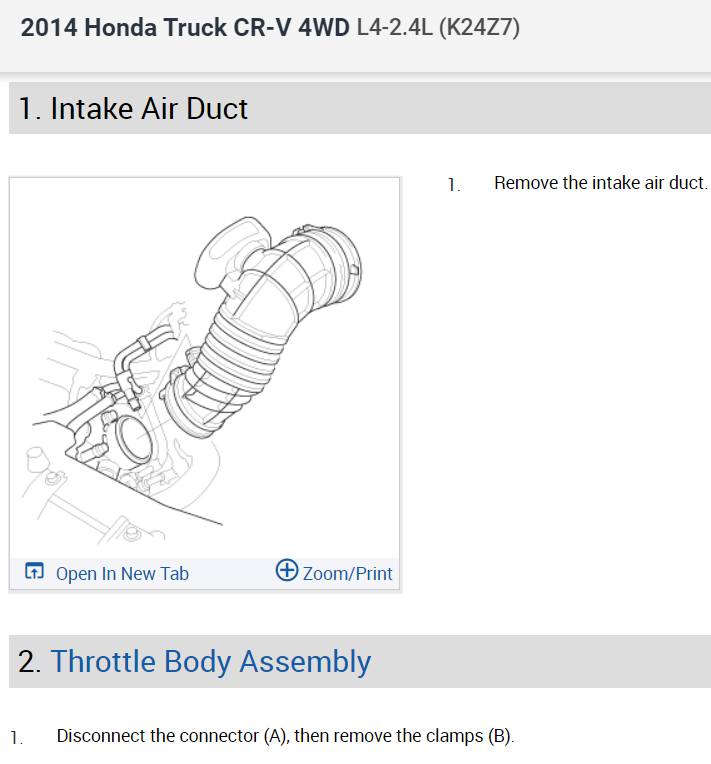
Task: Click the round throttle body opening in diagram
Action: (133, 441)
